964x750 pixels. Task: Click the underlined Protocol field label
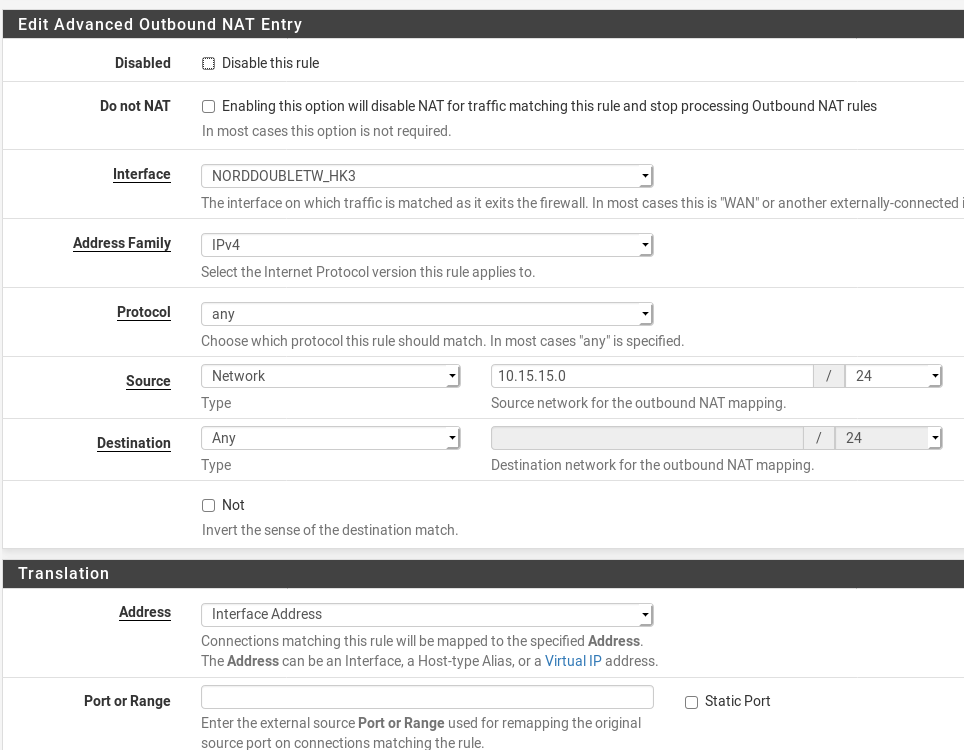(143, 312)
